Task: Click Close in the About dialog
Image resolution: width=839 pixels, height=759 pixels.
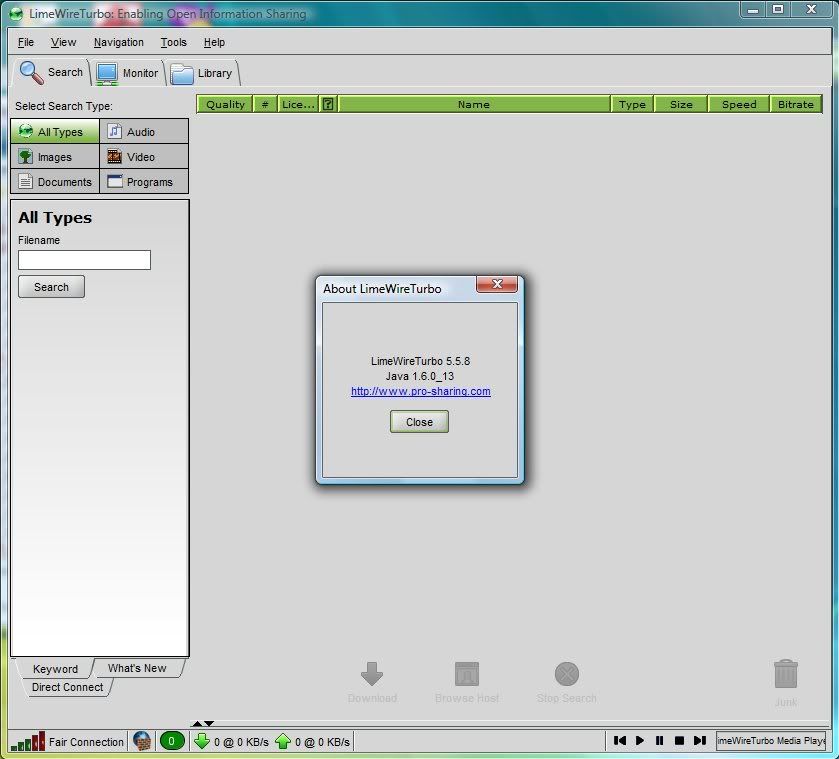Action: 420,422
